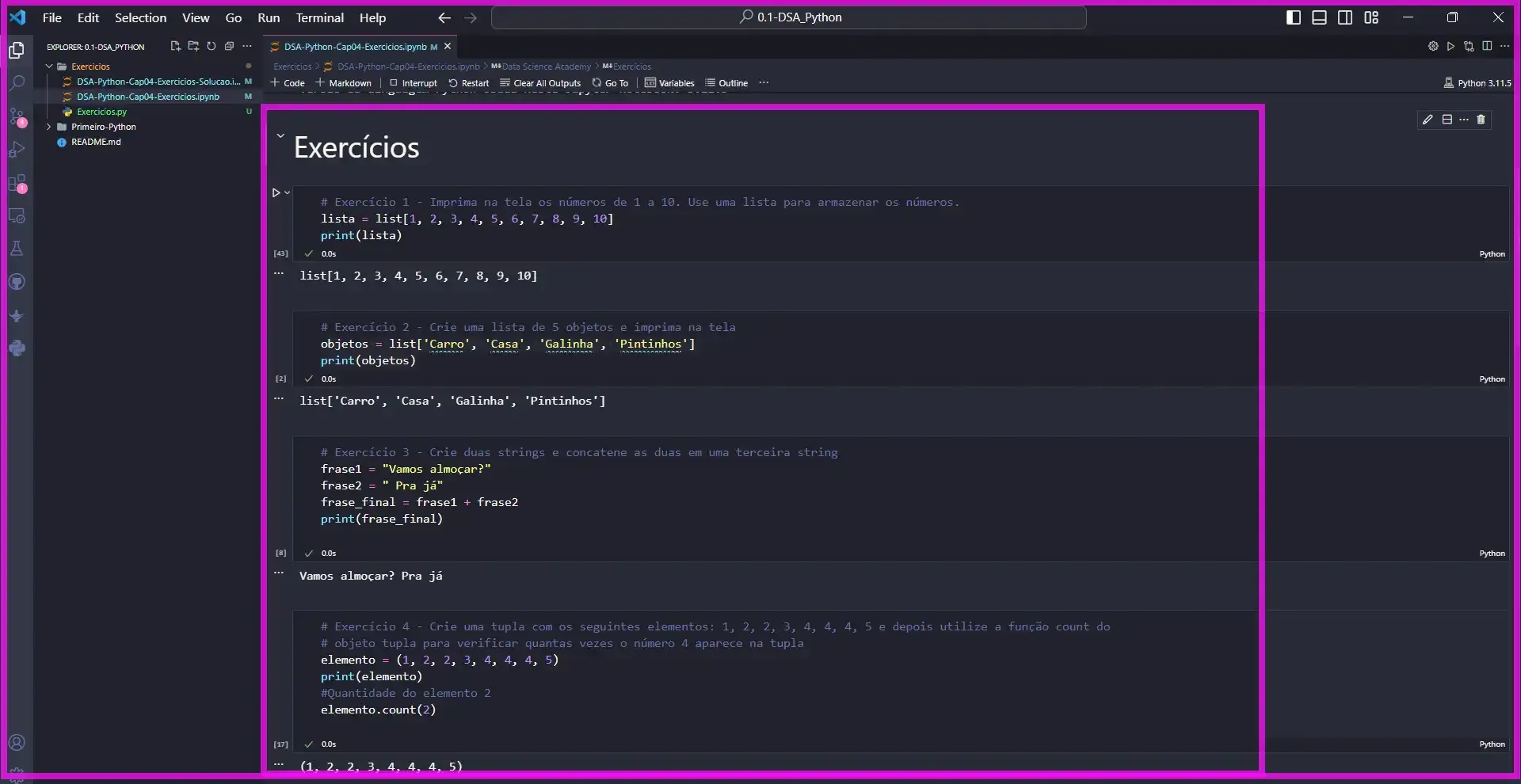Open Explorer more actions ellipsis
Image resolution: width=1521 pixels, height=784 pixels.
point(247,47)
